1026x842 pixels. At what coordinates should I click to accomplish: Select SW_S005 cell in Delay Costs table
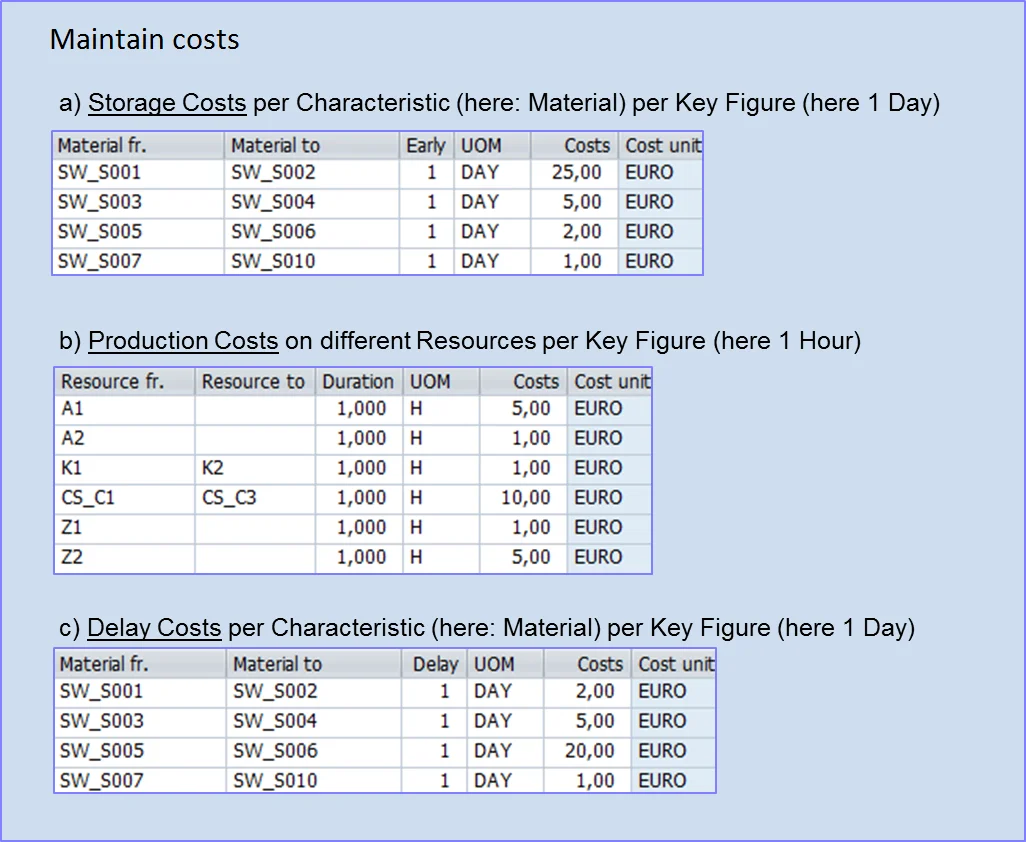tap(141, 750)
